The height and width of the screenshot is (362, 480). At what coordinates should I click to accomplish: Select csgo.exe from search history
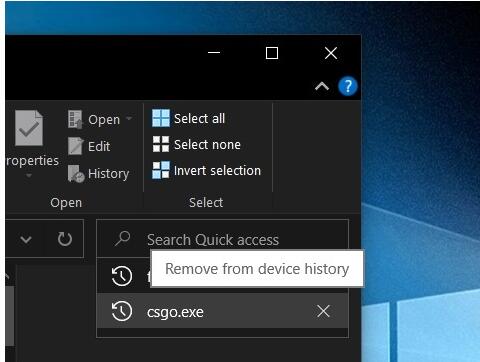[222, 311]
